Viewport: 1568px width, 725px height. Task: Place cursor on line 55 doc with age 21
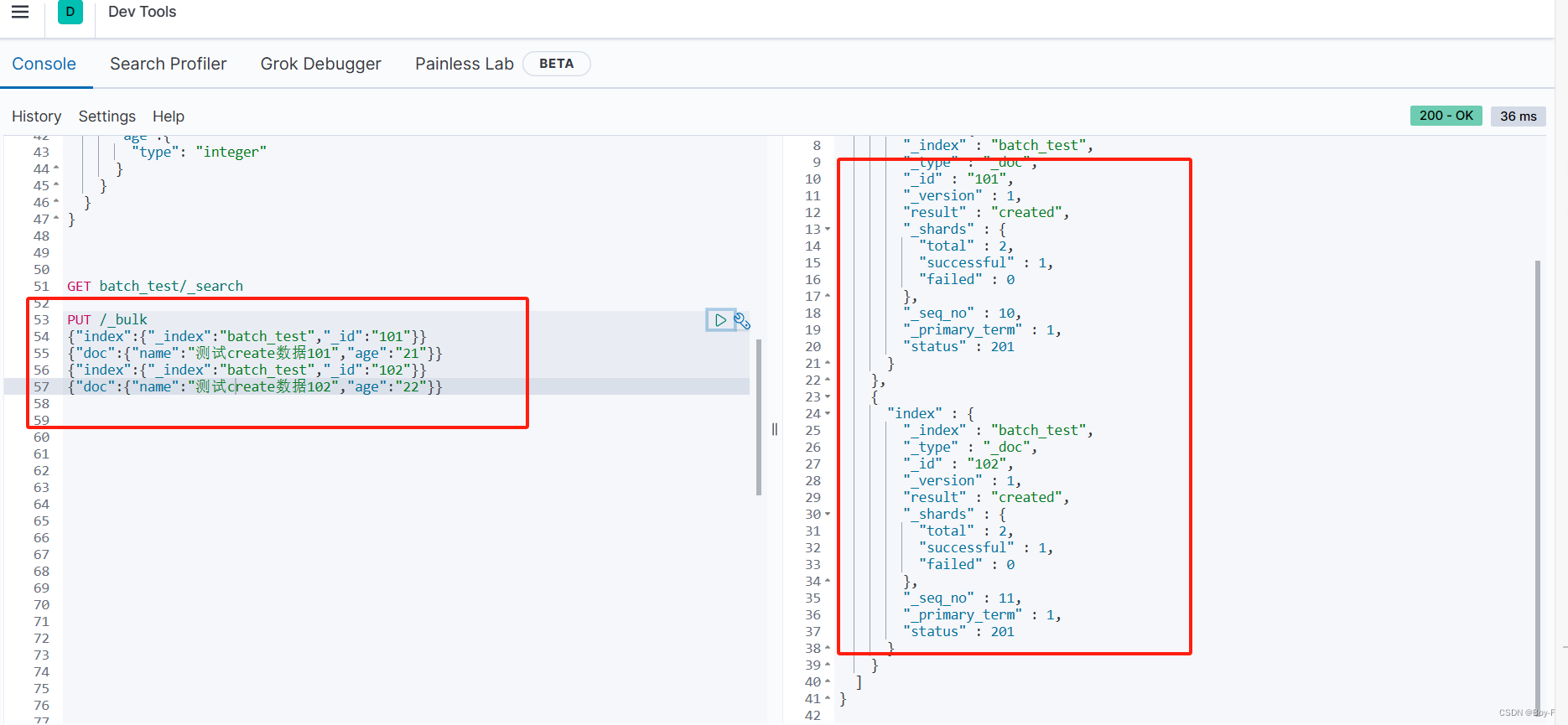click(255, 353)
